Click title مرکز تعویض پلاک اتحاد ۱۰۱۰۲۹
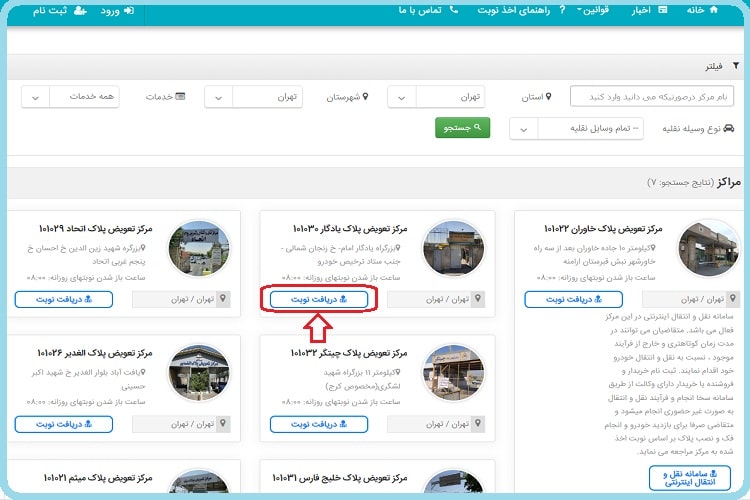This screenshot has width=750, height=500. 95,229
